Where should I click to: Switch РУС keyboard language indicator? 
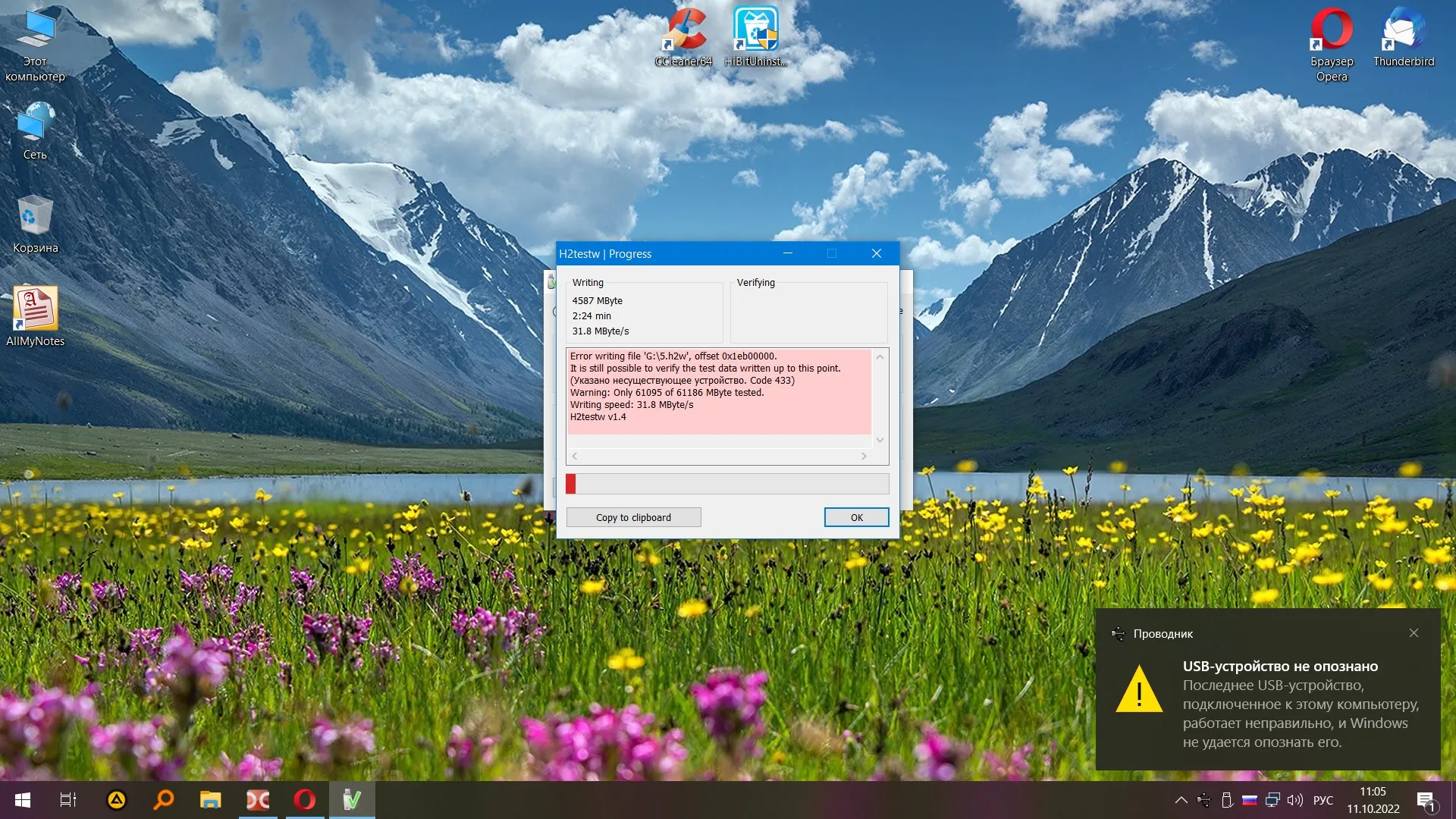1323,800
